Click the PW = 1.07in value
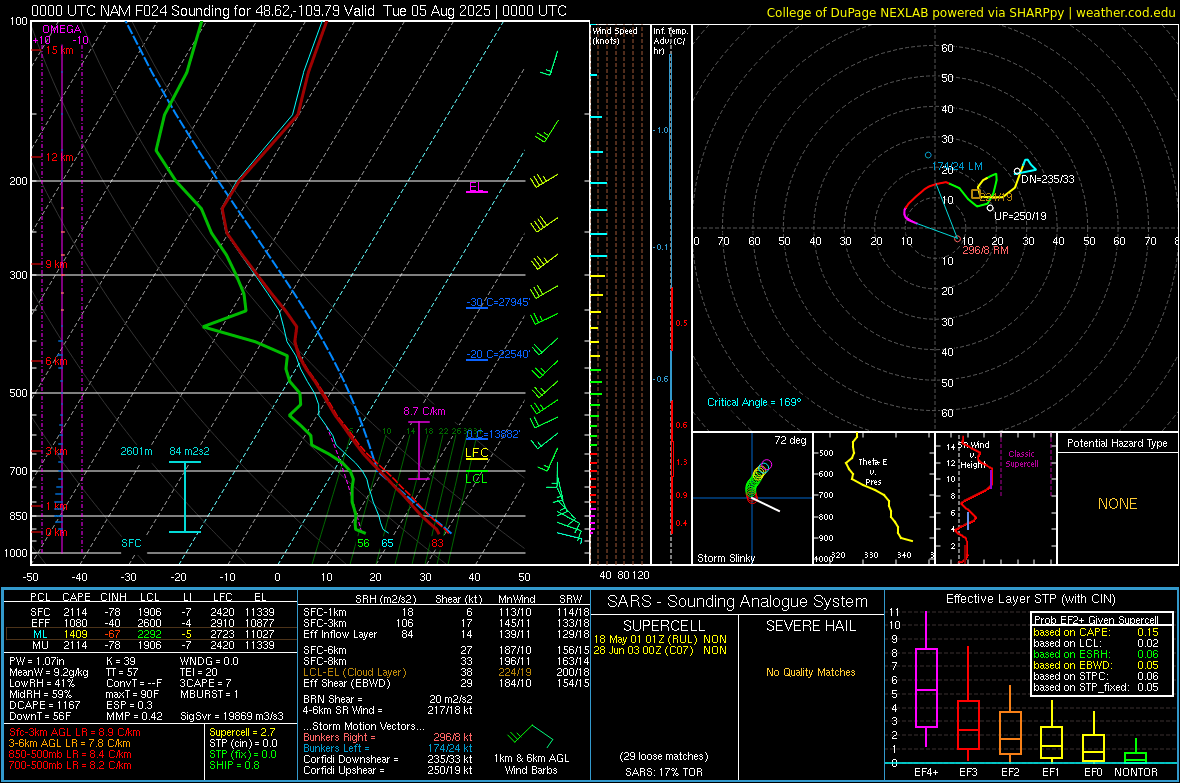 point(40,661)
